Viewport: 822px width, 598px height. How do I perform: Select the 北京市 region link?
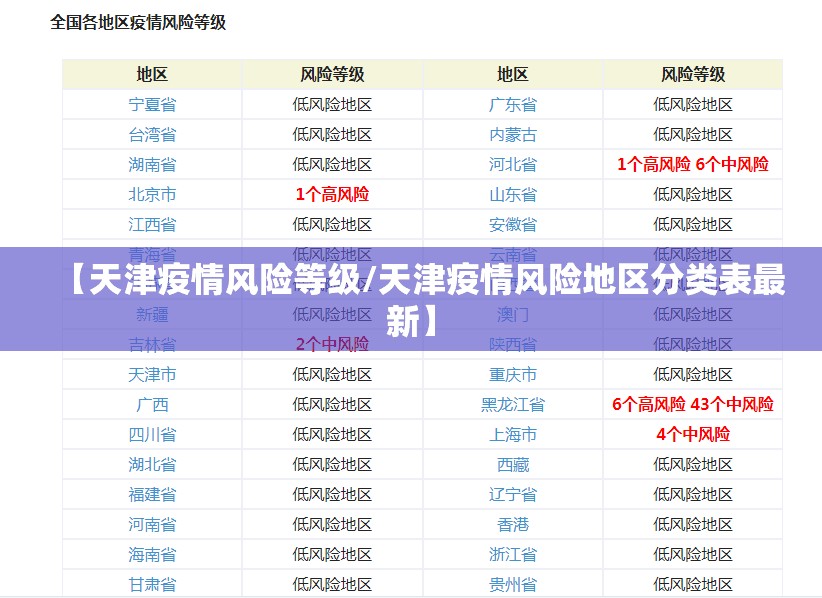152,194
